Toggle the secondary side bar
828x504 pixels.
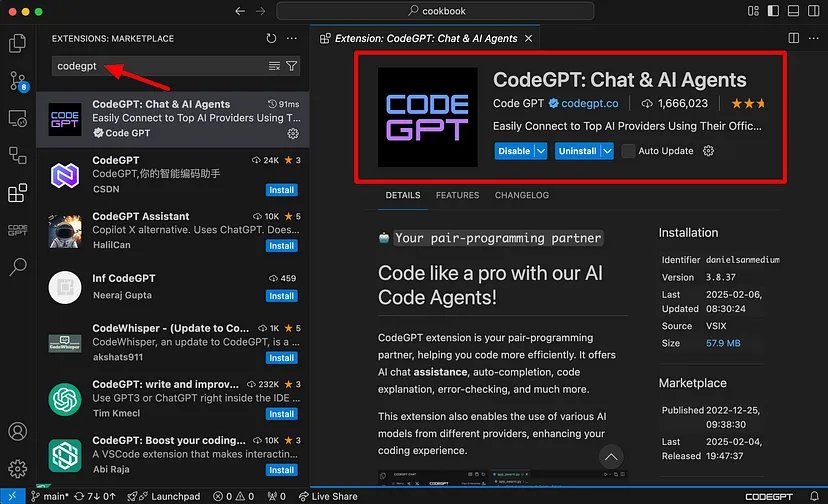[814, 11]
